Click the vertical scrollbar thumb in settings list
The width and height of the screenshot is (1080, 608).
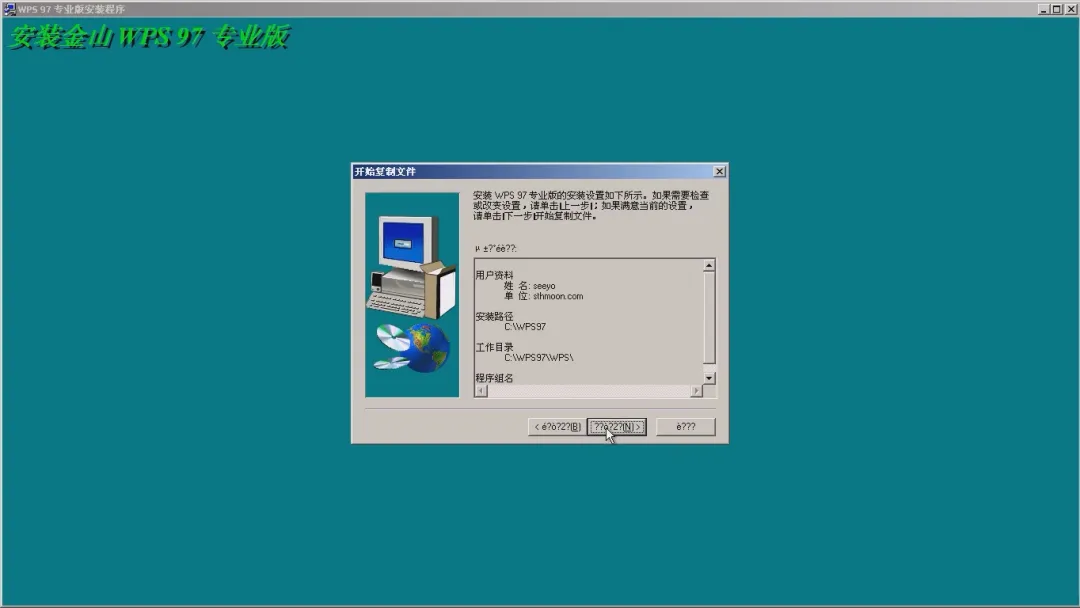709,317
